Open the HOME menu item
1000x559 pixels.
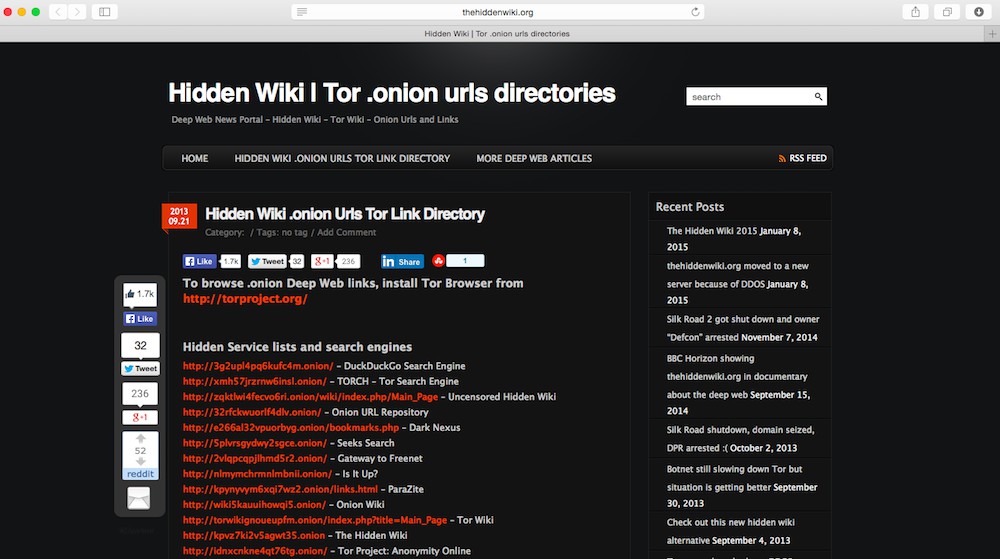coord(195,158)
